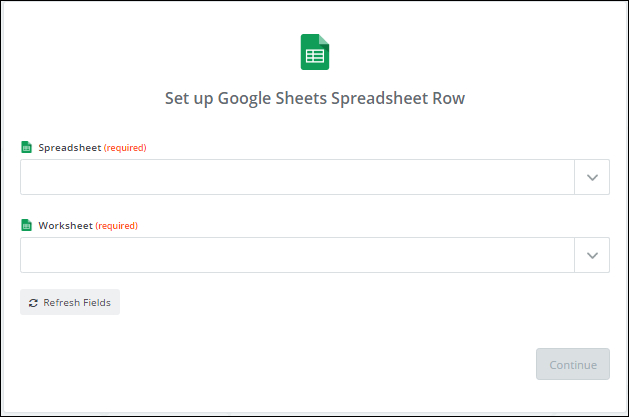Image resolution: width=629 pixels, height=417 pixels.
Task: Click '(required)' next to Worksheet
Action: coord(117,226)
